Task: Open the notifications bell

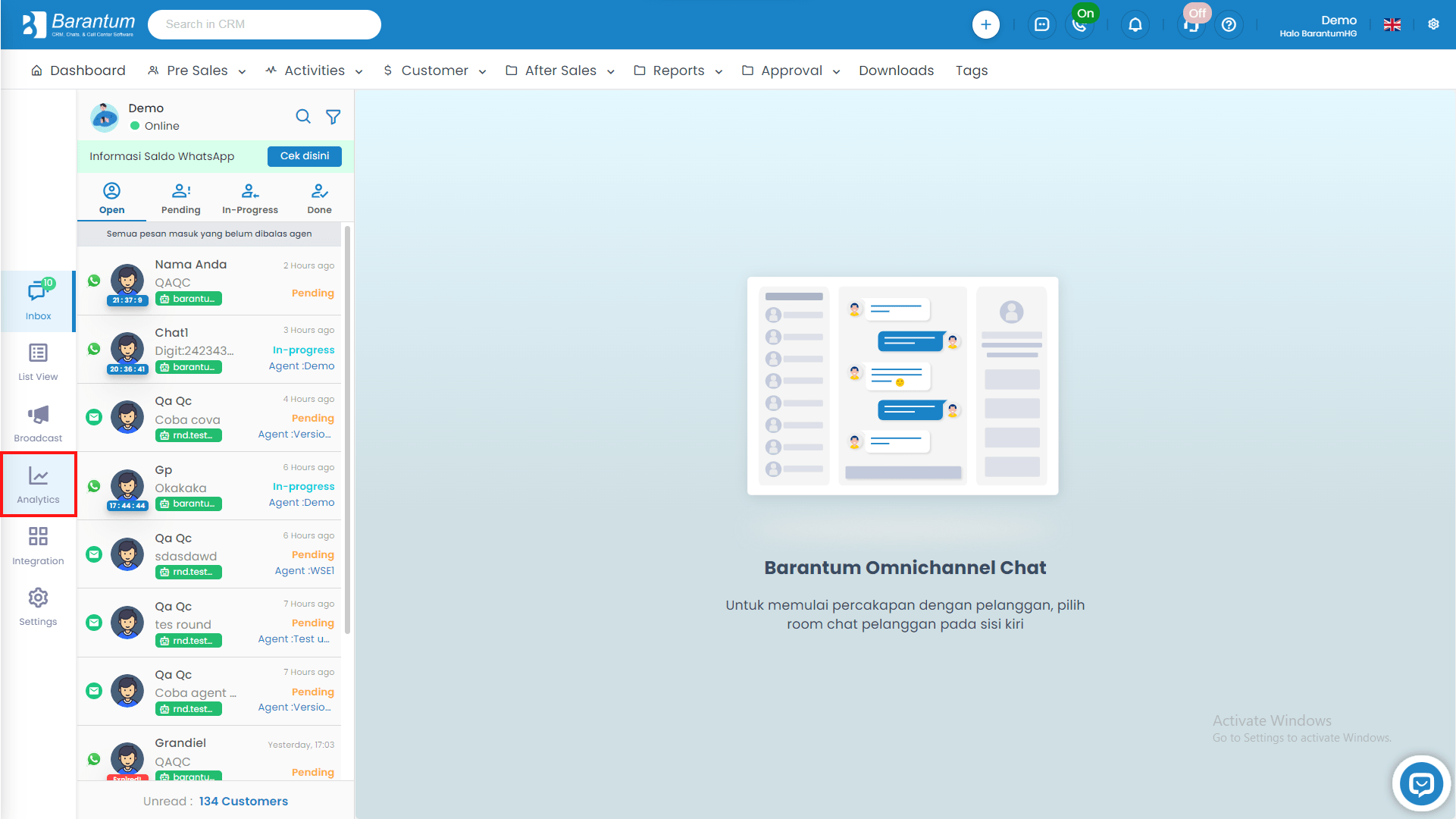Action: pyautogui.click(x=1135, y=24)
